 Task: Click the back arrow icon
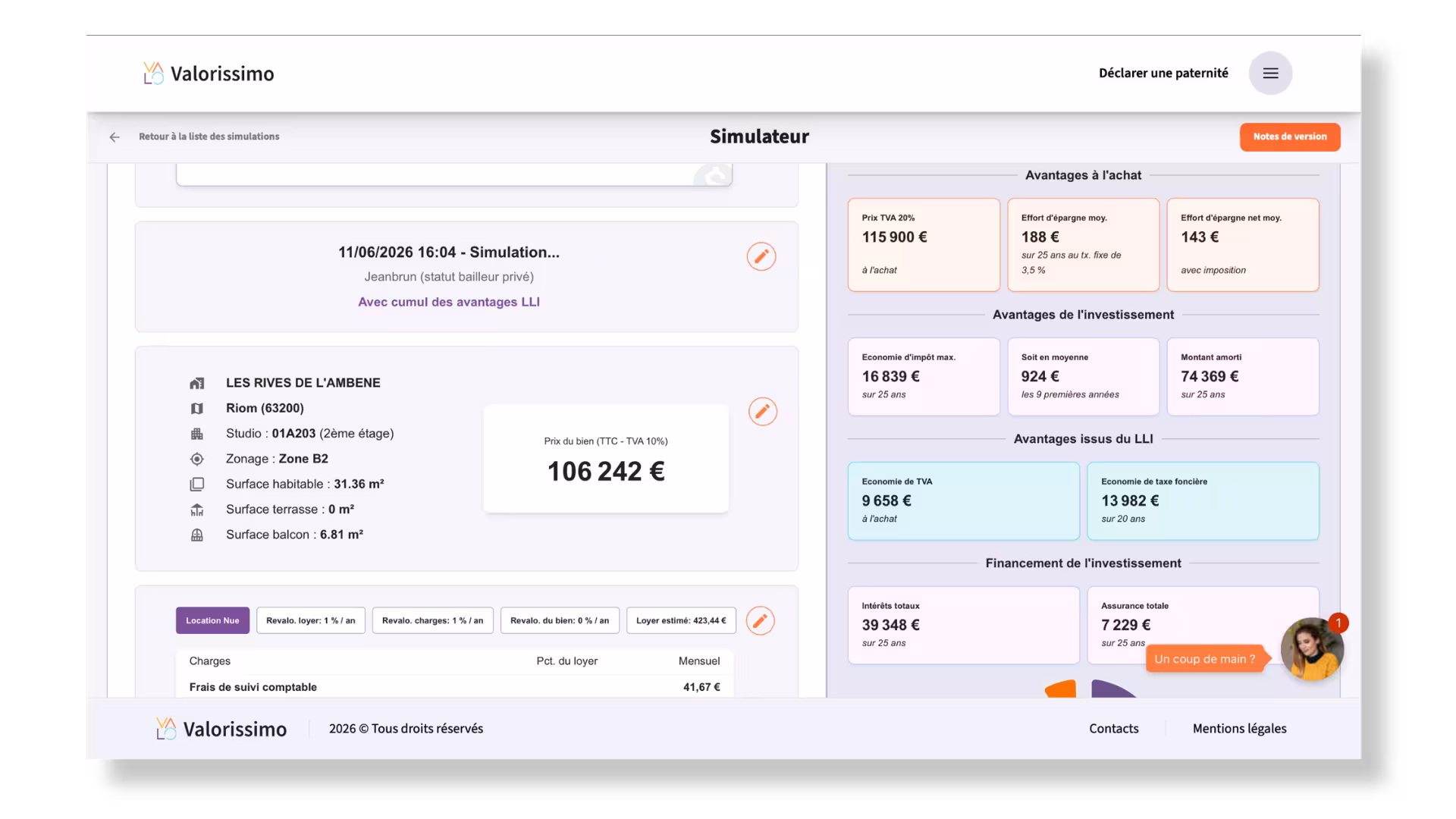(x=115, y=137)
